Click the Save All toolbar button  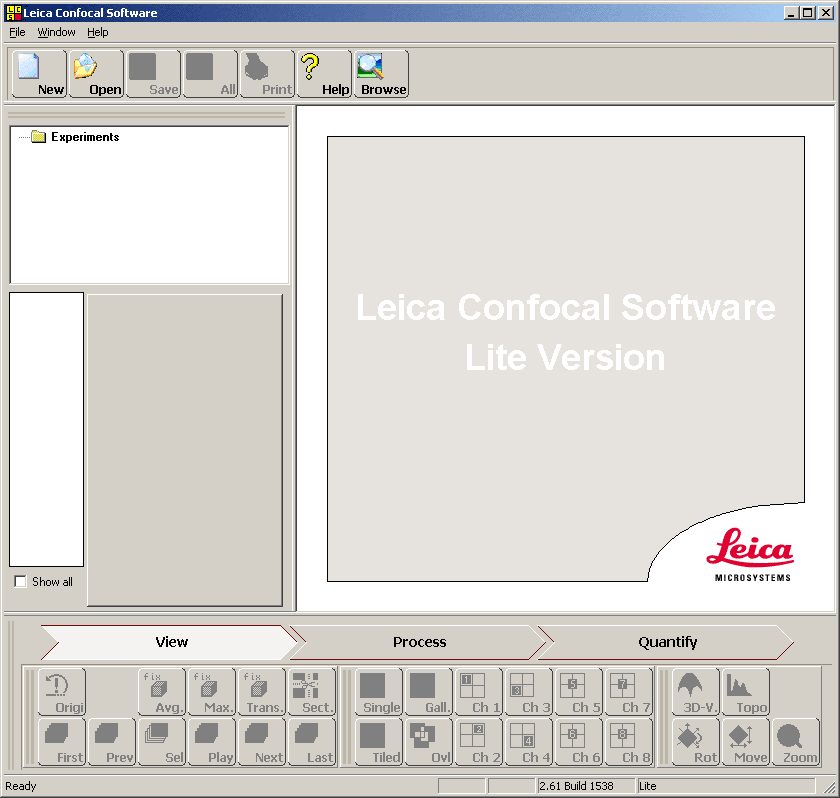tap(210, 74)
